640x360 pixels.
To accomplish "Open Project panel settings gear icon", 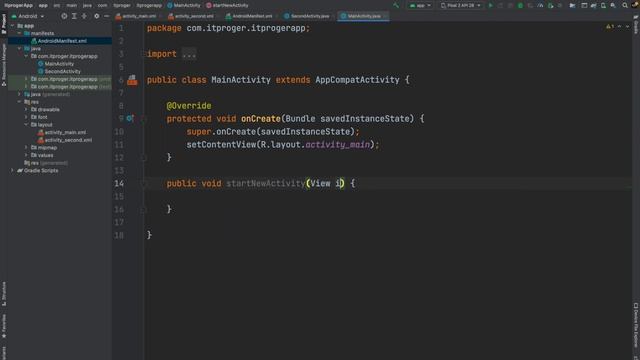I will coord(97,16).
